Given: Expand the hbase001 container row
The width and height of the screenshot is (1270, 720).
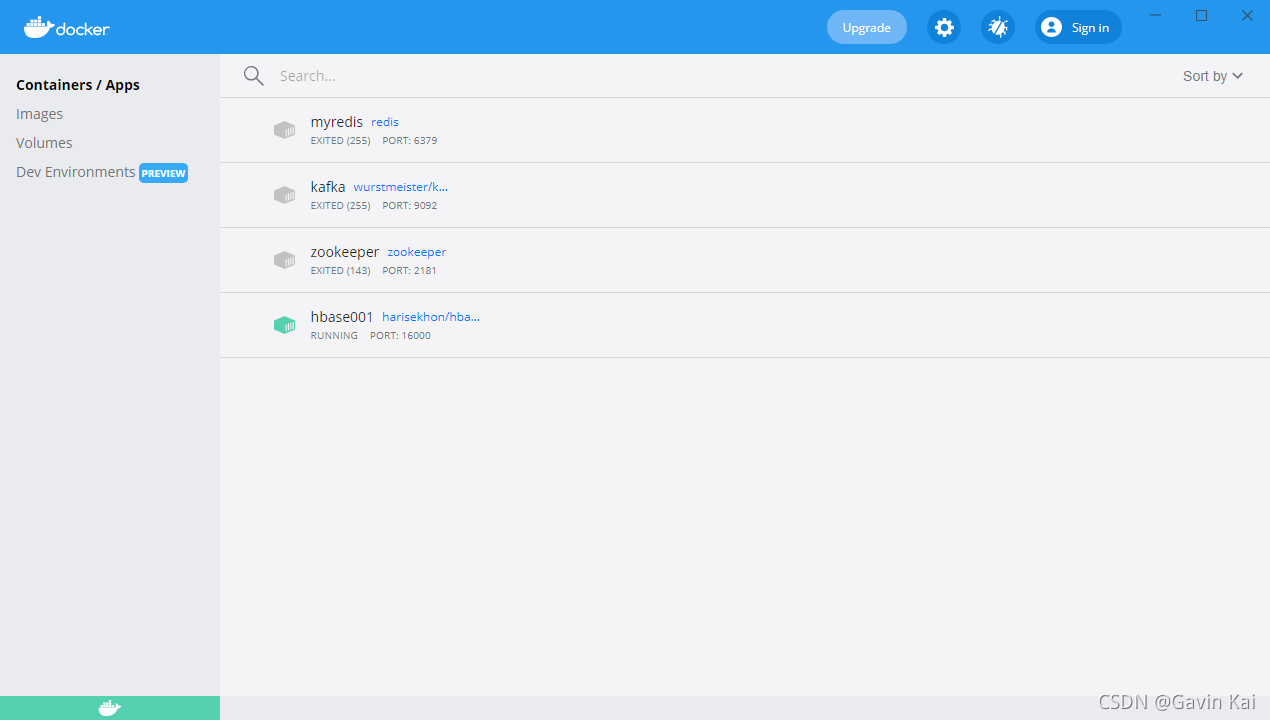Looking at the screenshot, I should 700,325.
